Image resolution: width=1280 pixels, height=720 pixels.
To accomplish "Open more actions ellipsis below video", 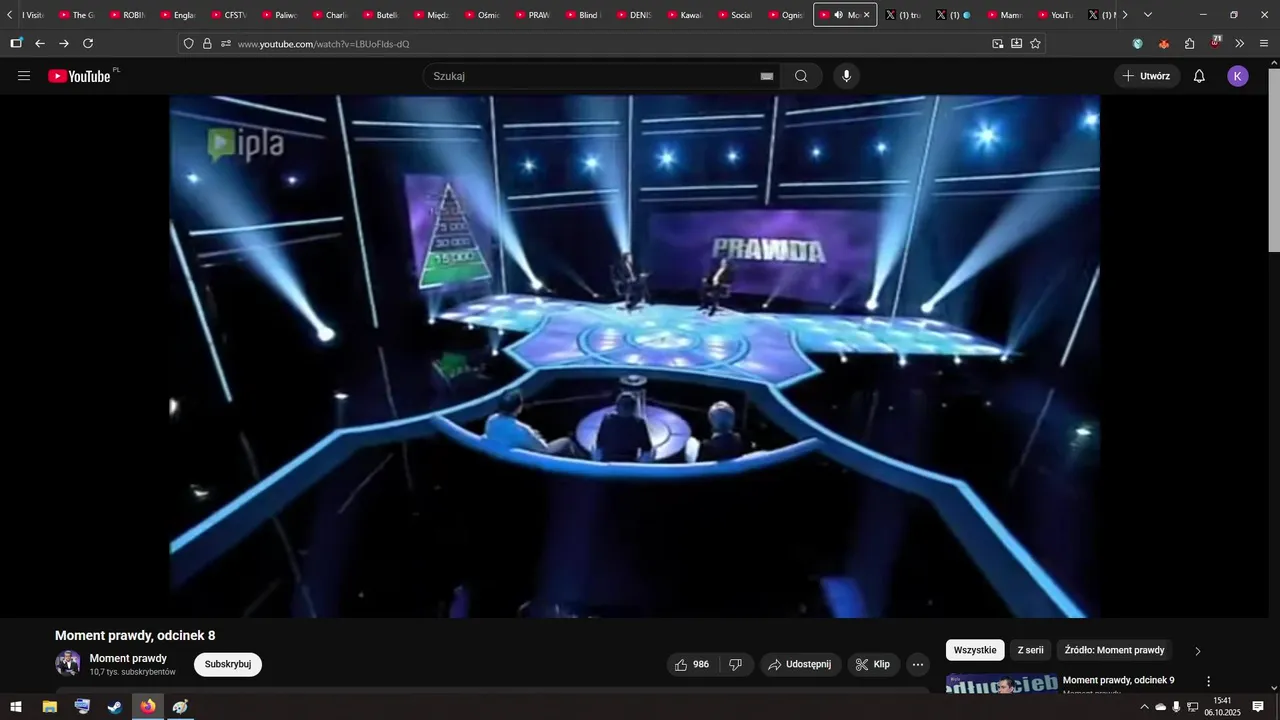I will tap(918, 664).
